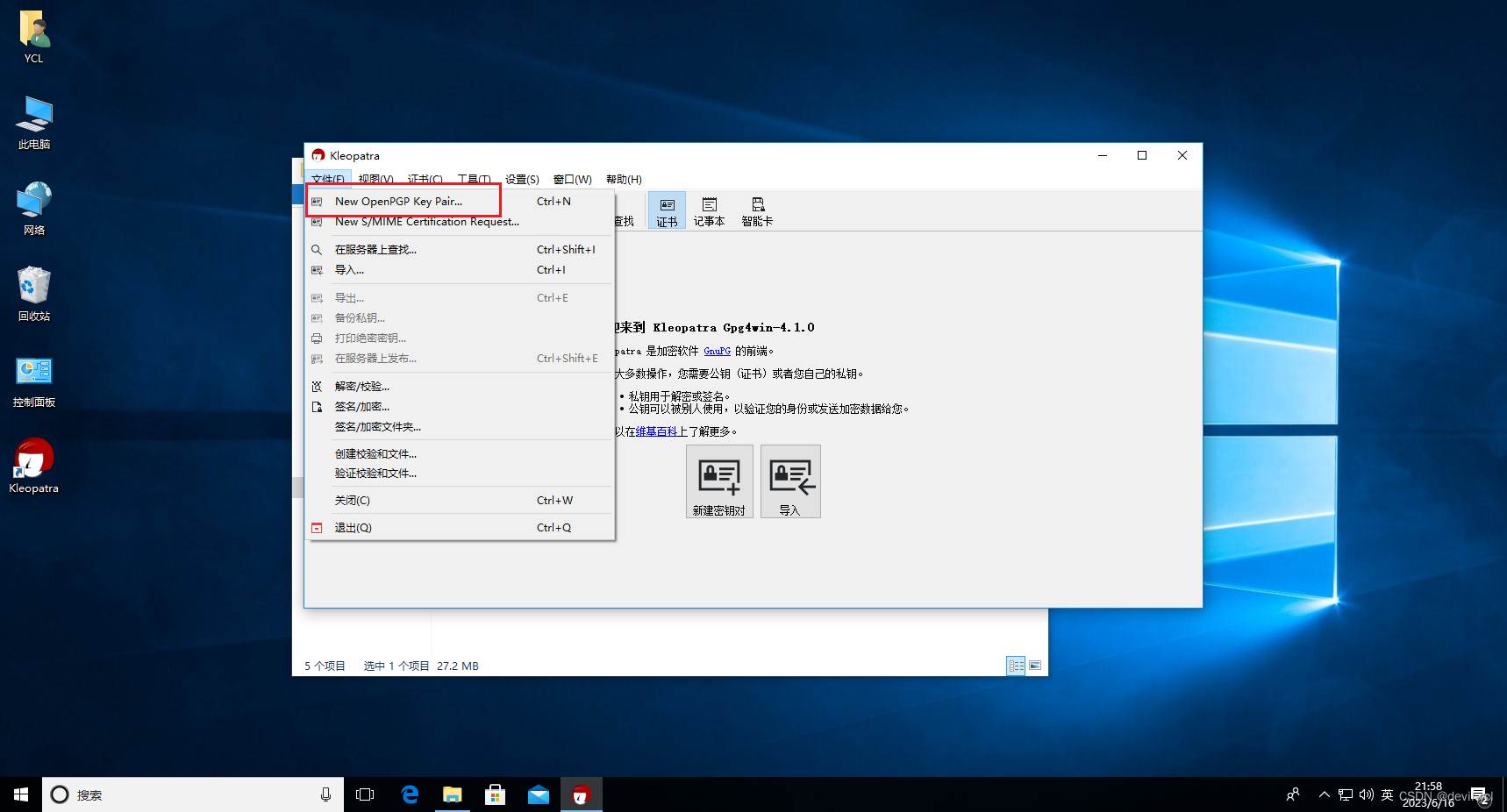This screenshot has width=1507, height=812.
Task: Choose 退出(Q) menu entry
Action: tap(460, 528)
